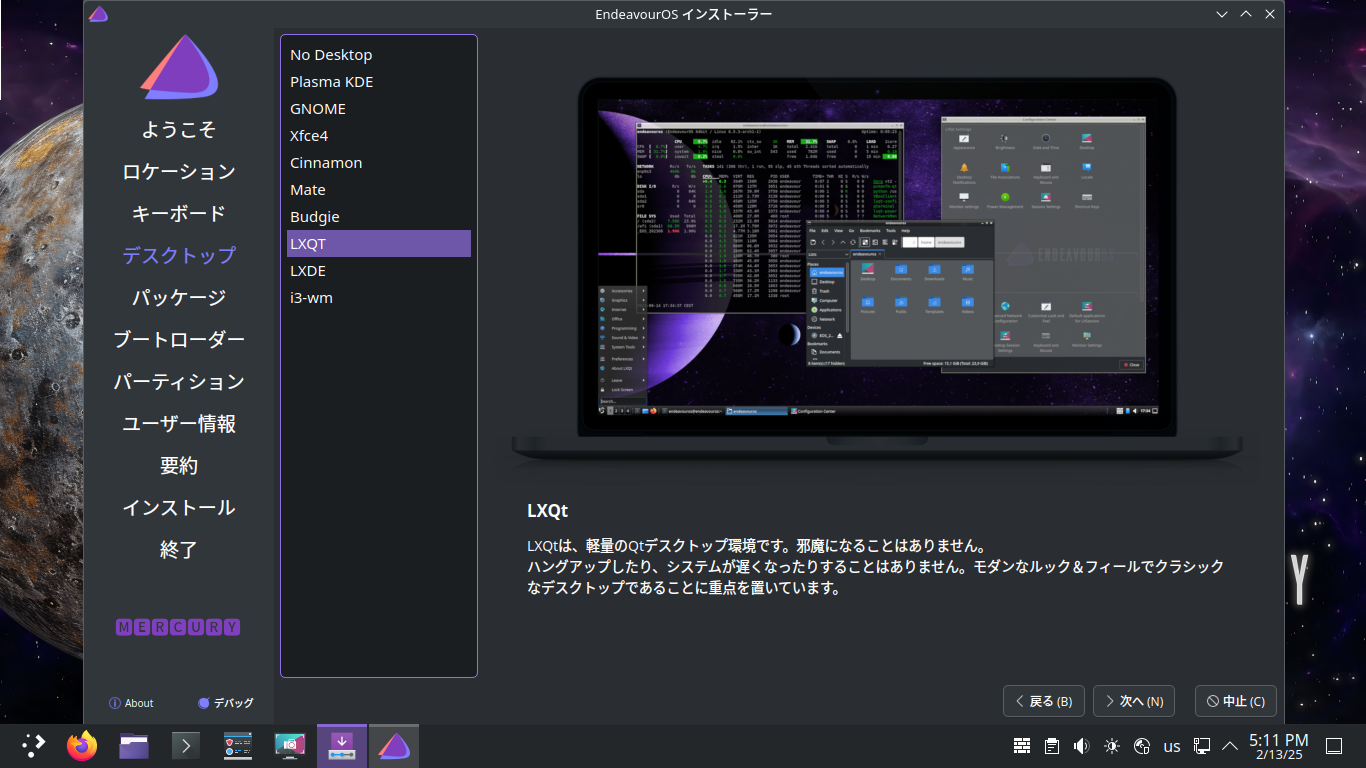Open the clipboard tray icon
This screenshot has height=768, width=1366.
click(1052, 746)
